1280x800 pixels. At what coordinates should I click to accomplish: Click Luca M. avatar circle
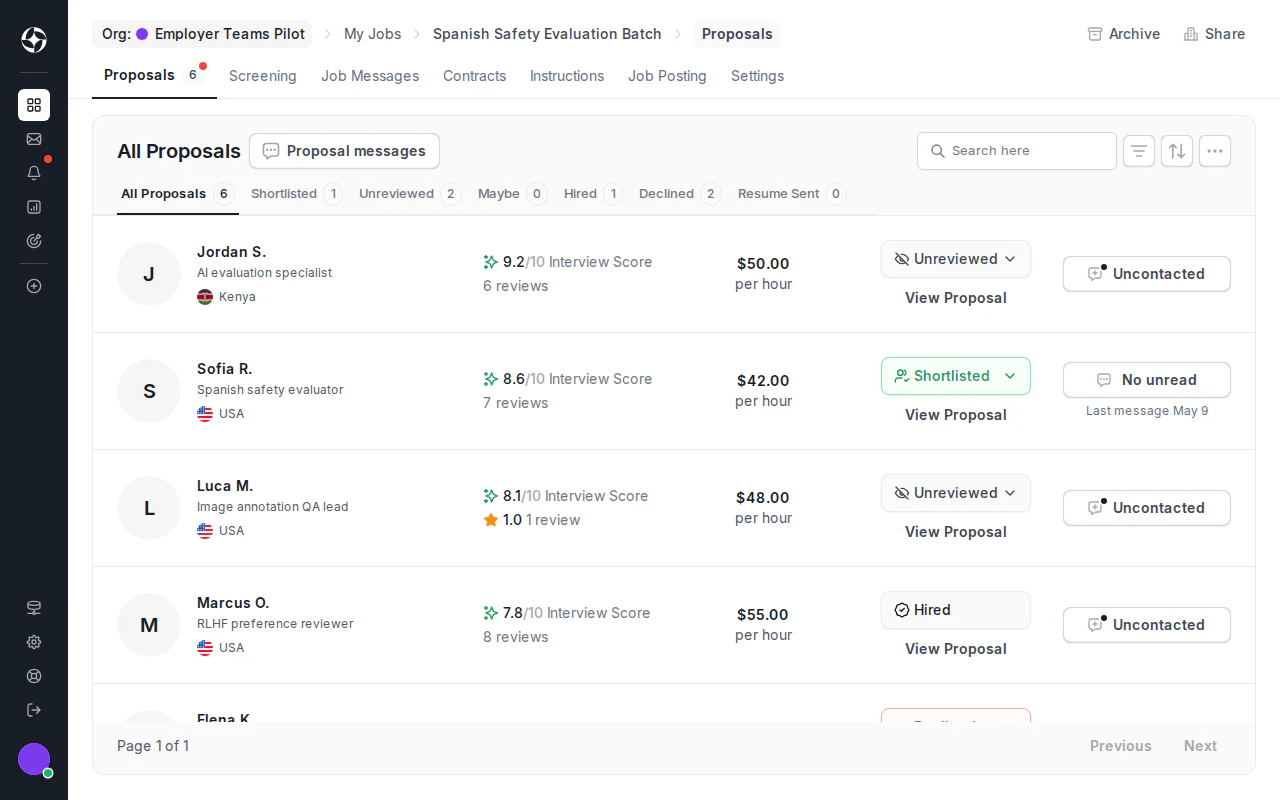point(149,508)
